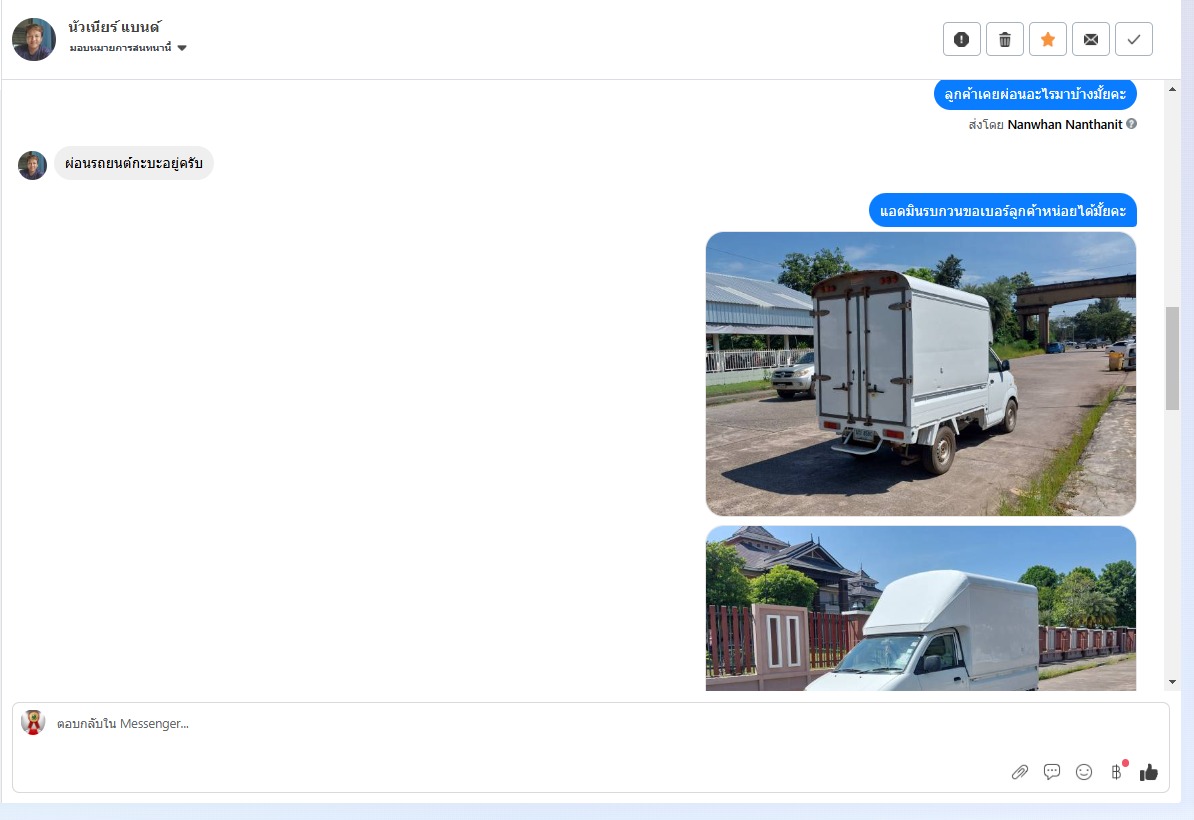The image size is (1194, 820).
Task: Mark conversation as spam with exclamation icon
Action: pos(962,40)
